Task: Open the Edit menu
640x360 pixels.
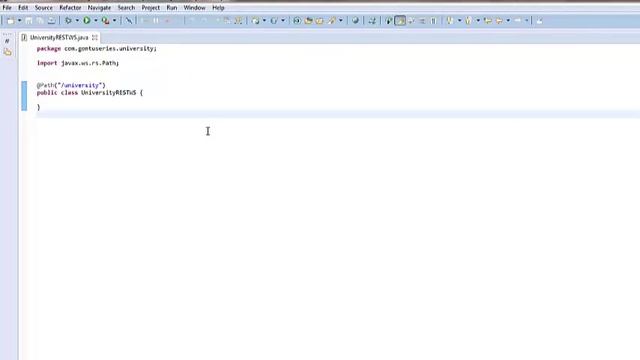Action: tap(23, 8)
